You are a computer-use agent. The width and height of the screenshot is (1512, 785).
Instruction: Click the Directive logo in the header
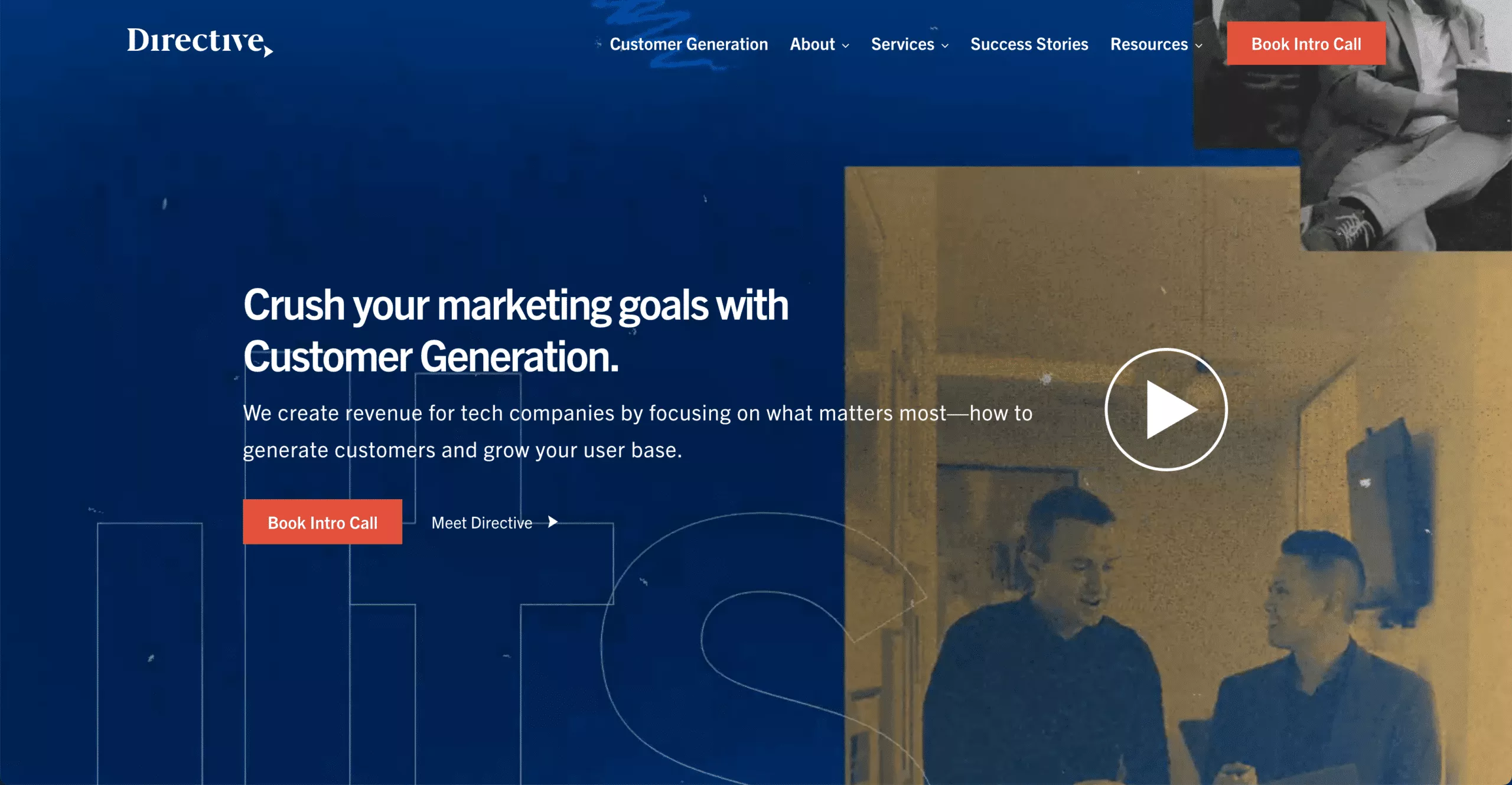pos(199,41)
